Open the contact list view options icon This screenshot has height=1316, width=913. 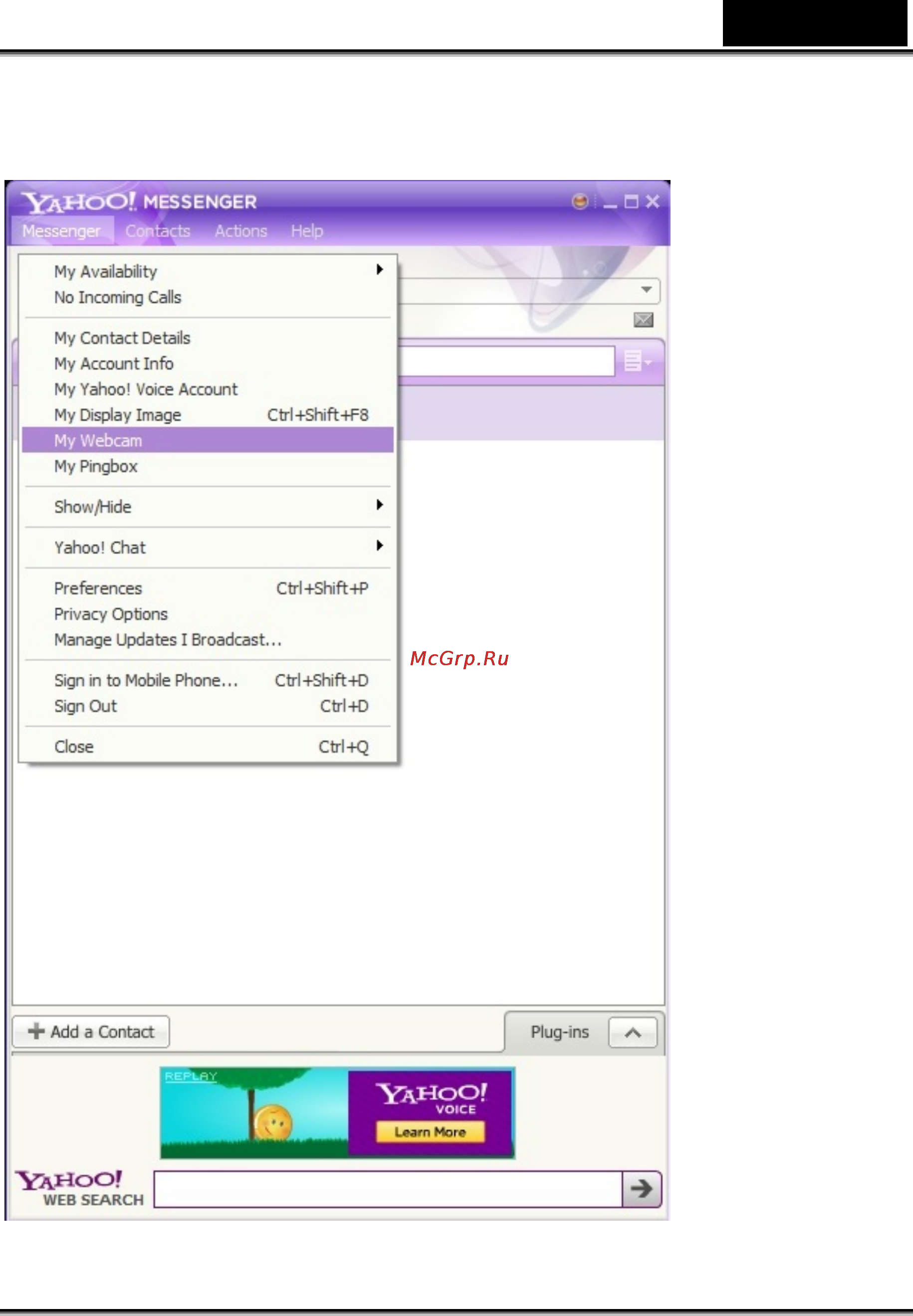click(637, 362)
